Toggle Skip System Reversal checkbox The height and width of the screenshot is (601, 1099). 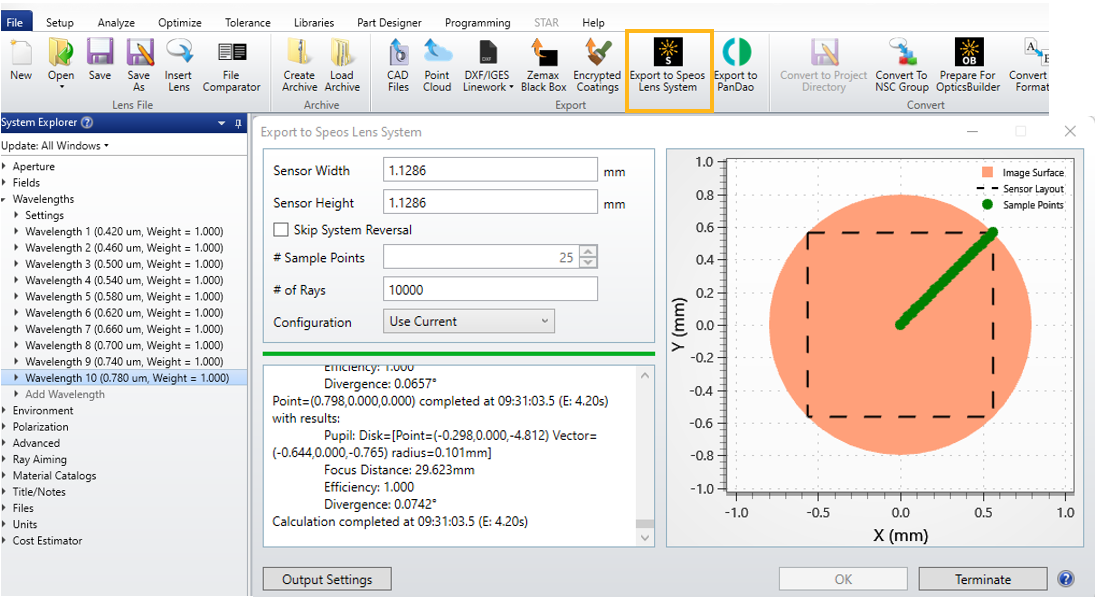point(281,230)
